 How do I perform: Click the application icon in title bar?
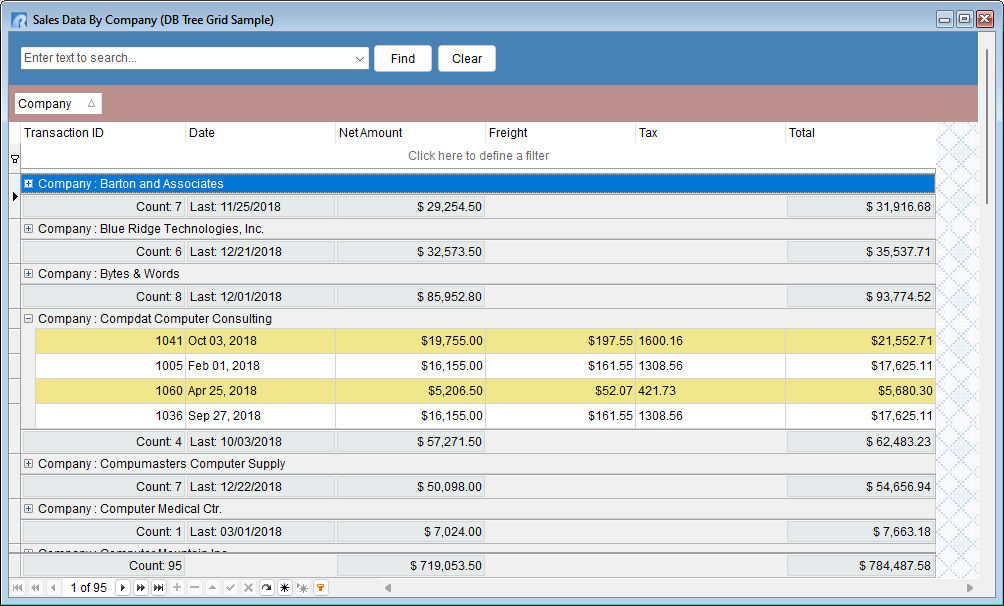19,20
